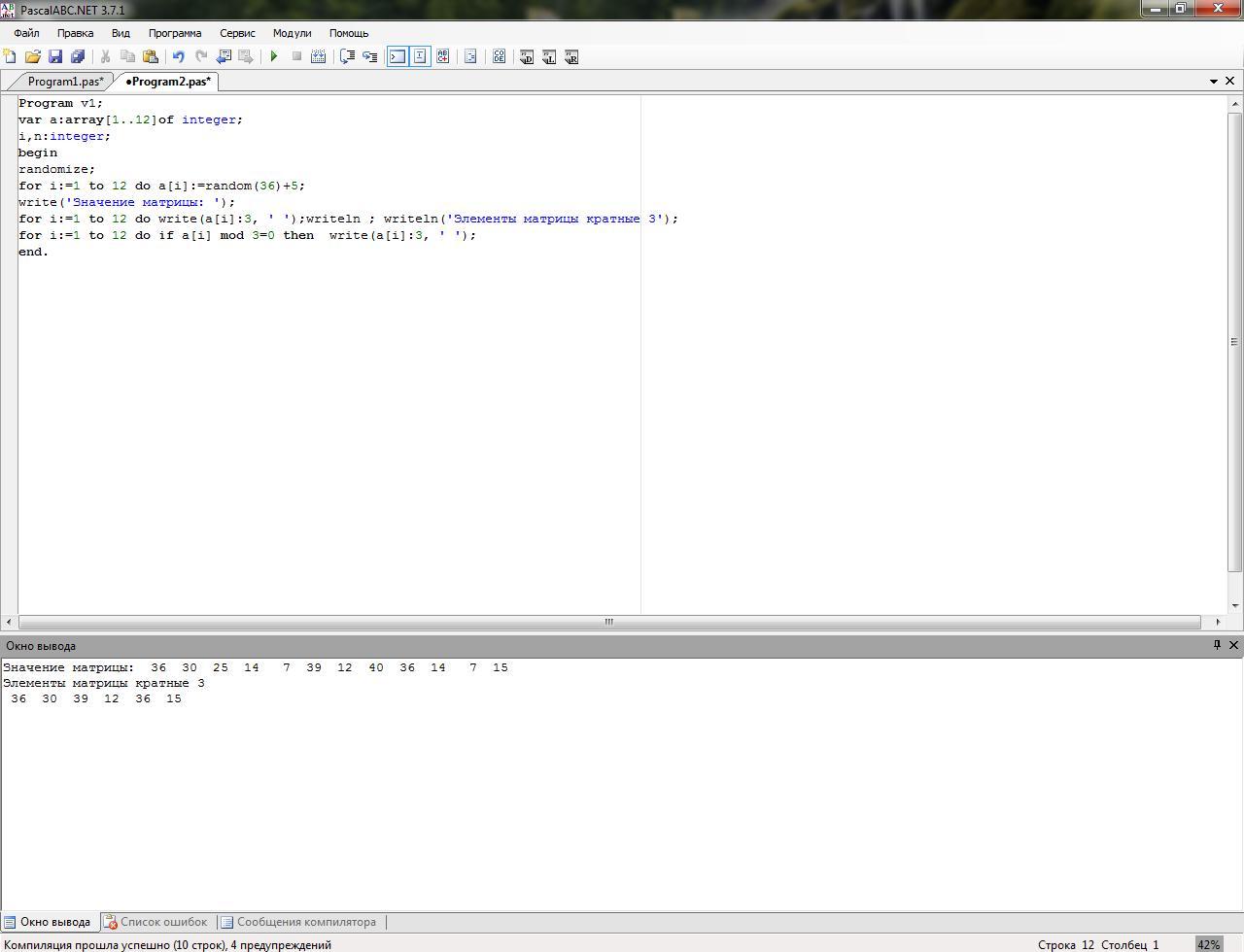1244x952 pixels.
Task: Click the 'i,n:integer;' declaration line
Action: (x=64, y=136)
